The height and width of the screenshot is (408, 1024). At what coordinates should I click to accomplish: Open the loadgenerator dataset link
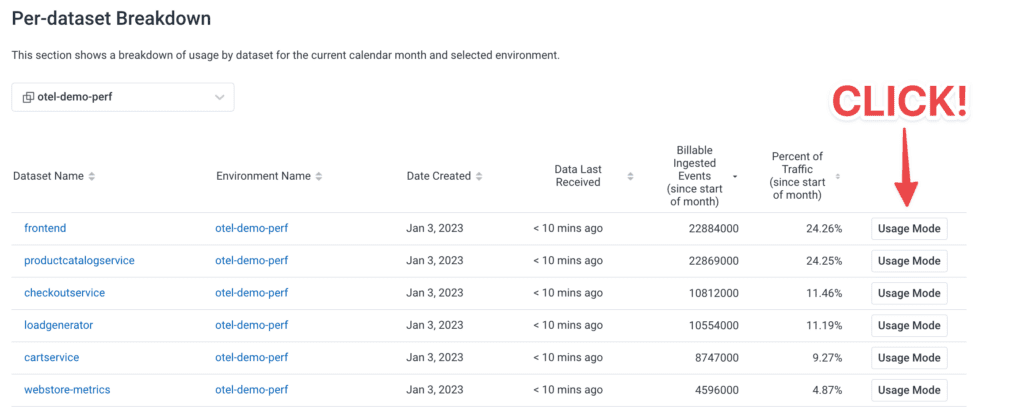click(60, 325)
